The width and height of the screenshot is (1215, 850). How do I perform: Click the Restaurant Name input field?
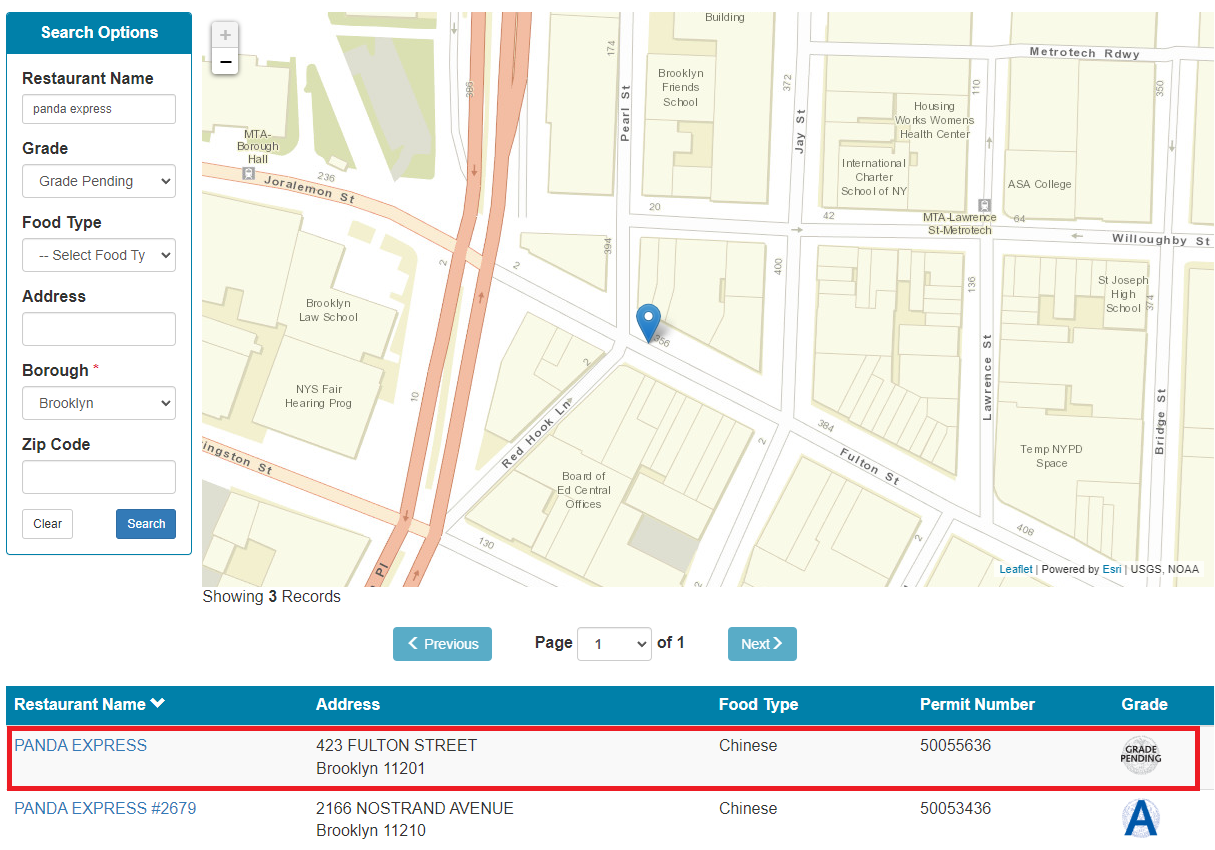click(x=99, y=109)
